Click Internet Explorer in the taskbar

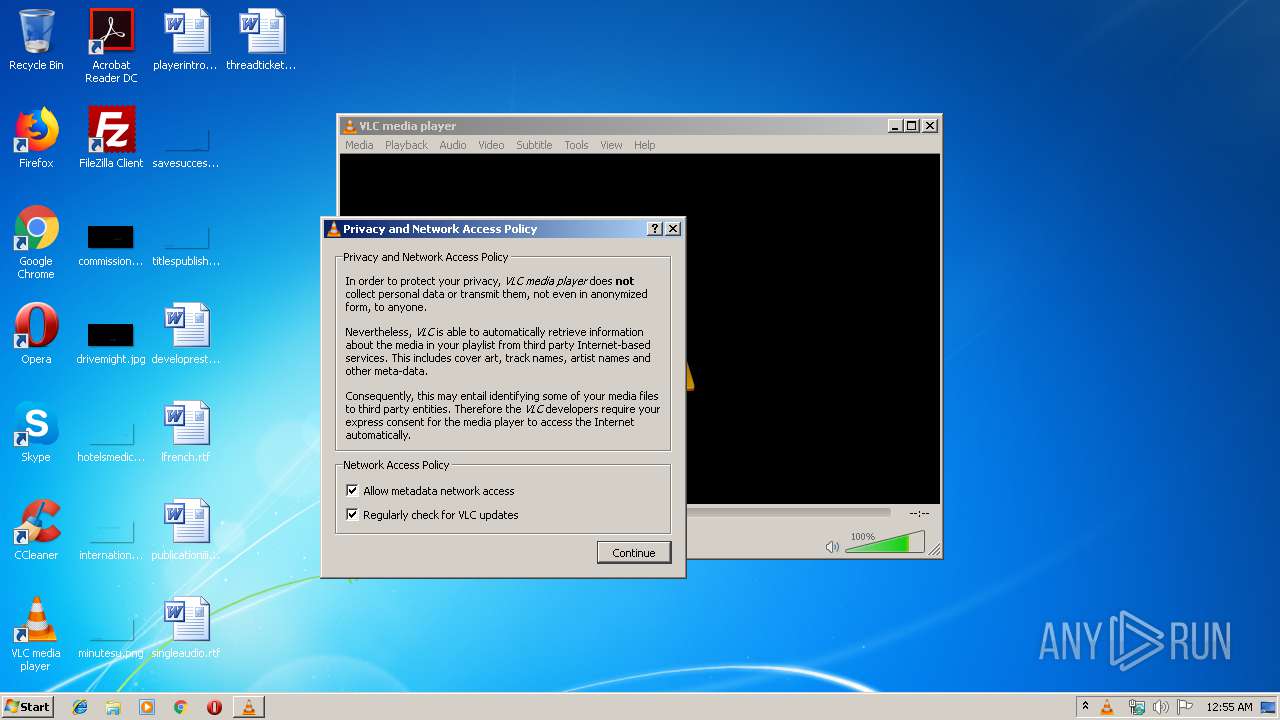click(x=80, y=707)
